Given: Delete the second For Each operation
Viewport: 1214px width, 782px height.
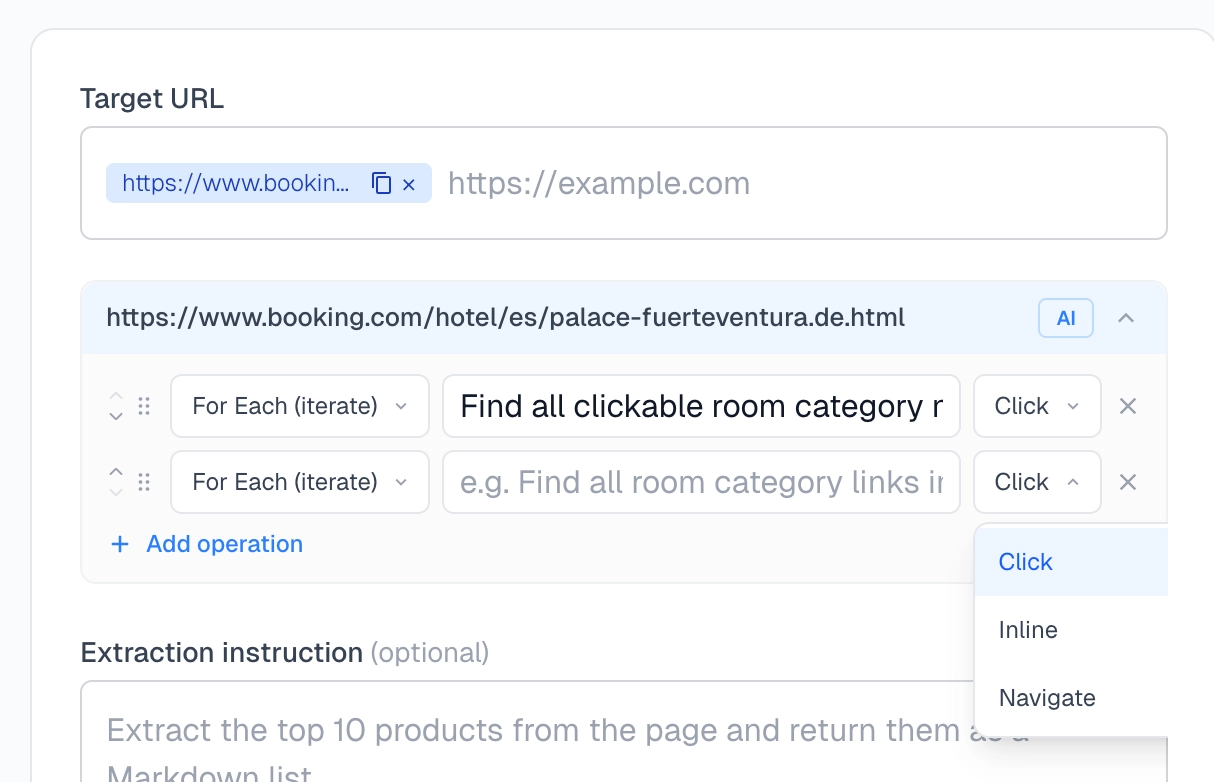Looking at the screenshot, I should click(1128, 482).
